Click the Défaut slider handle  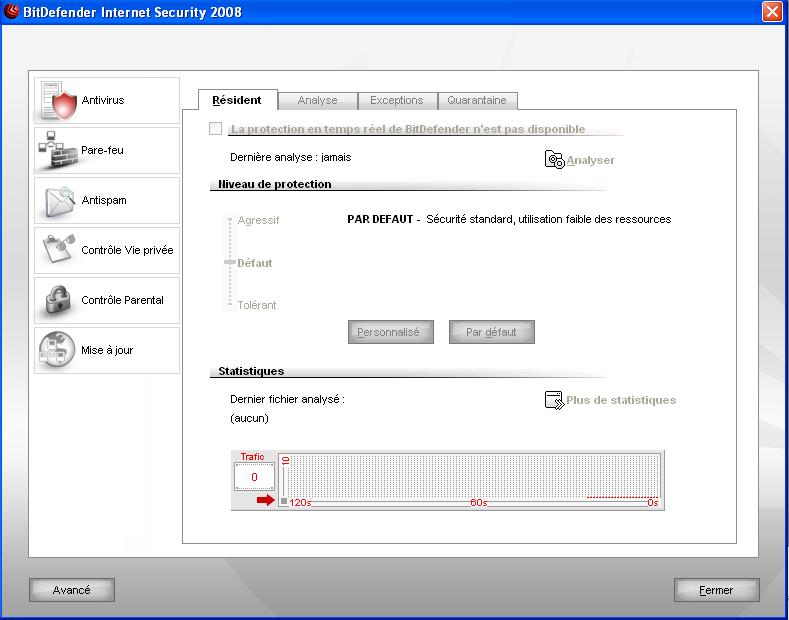230,262
